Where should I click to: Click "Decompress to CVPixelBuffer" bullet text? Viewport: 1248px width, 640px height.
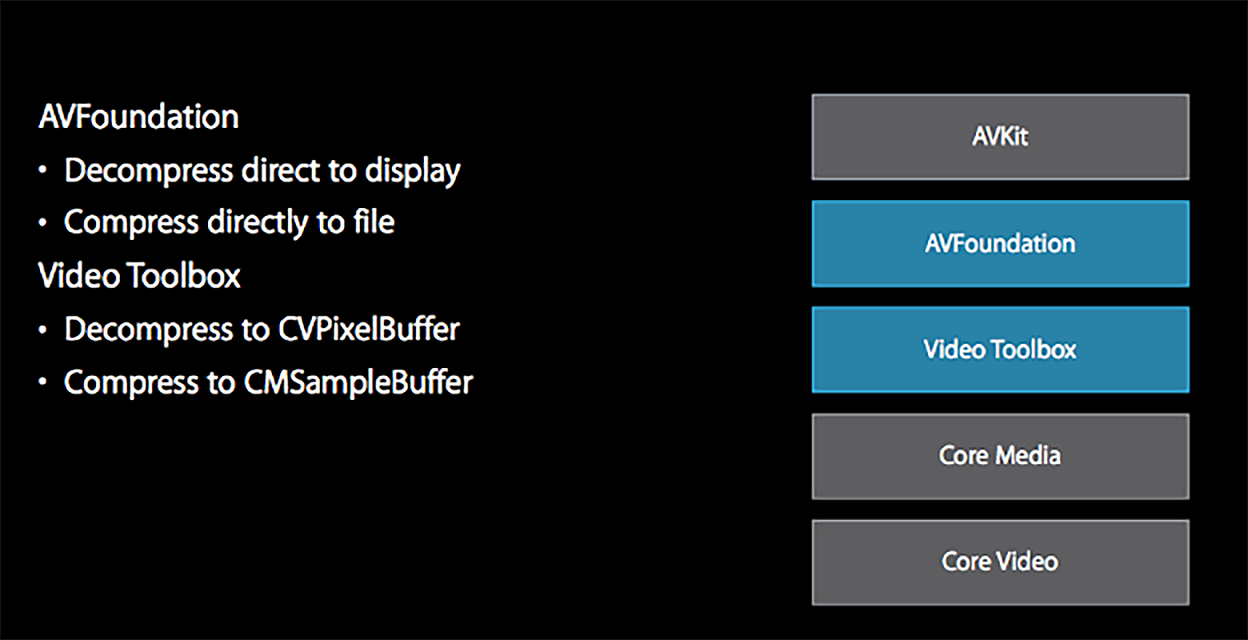click(x=262, y=329)
